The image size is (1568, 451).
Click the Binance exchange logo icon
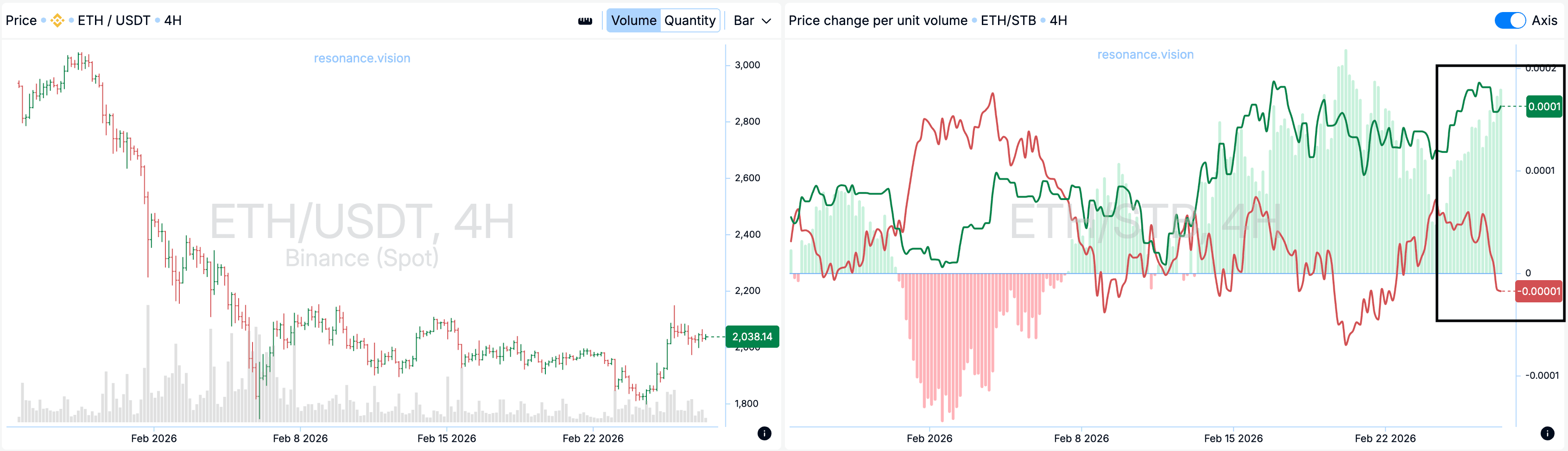[57, 21]
